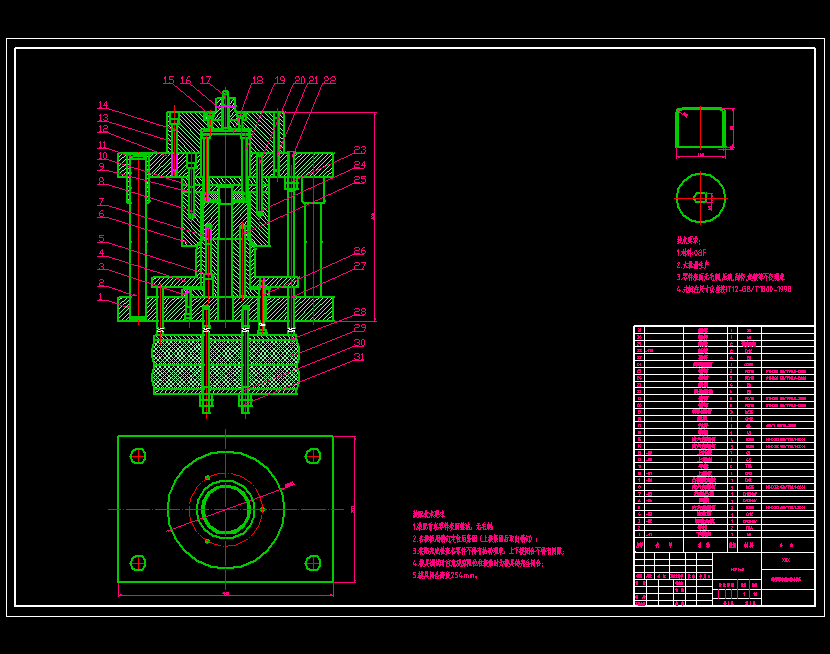The width and height of the screenshot is (830, 654).
Task: Select part callout number 10
Action: (x=103, y=156)
